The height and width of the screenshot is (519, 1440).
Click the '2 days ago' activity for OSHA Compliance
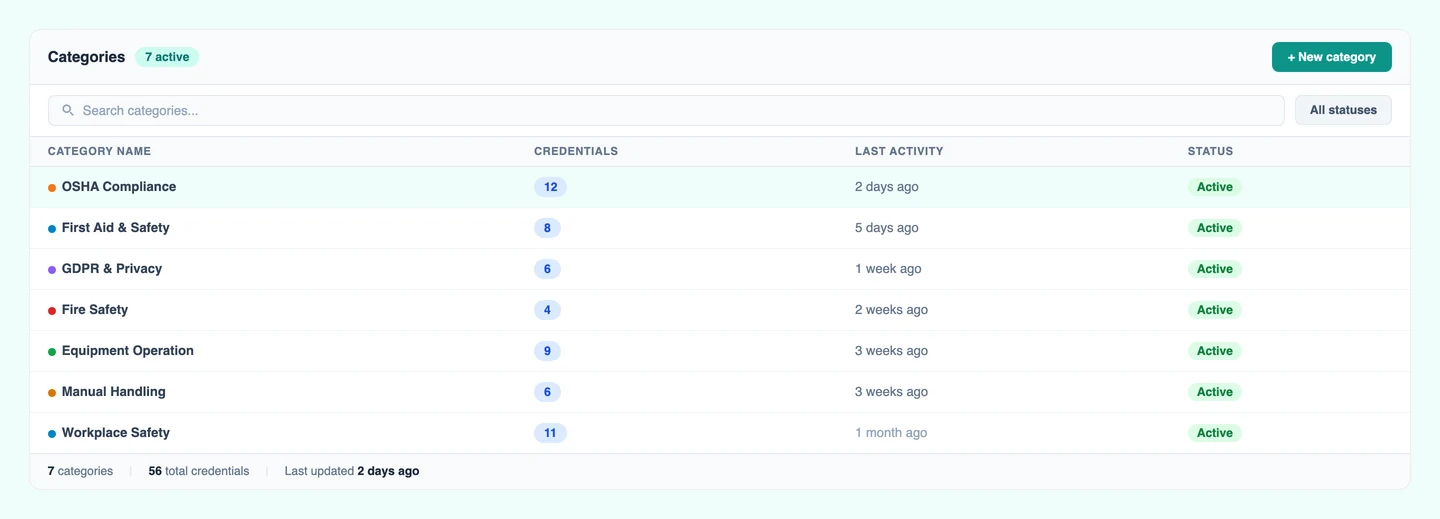point(887,187)
